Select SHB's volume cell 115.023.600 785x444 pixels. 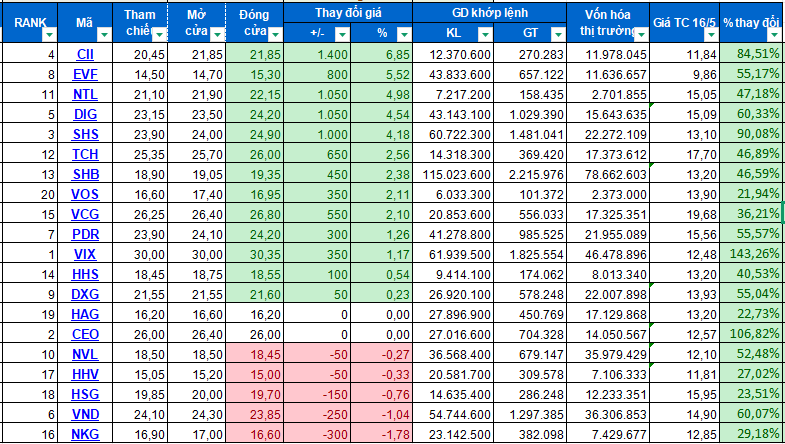click(453, 174)
